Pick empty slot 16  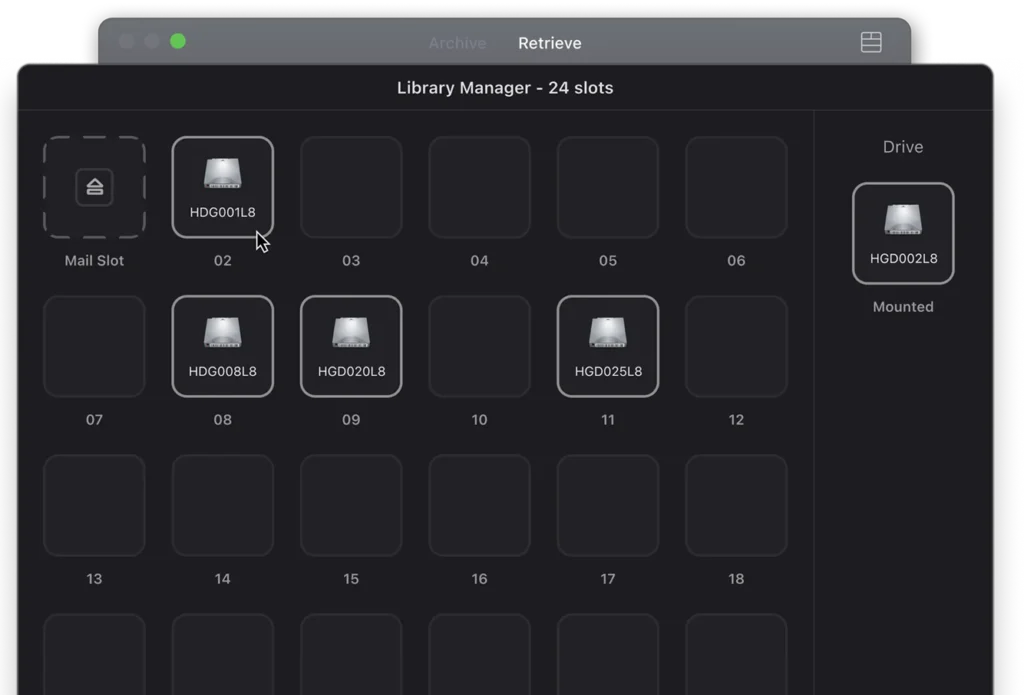(479, 505)
